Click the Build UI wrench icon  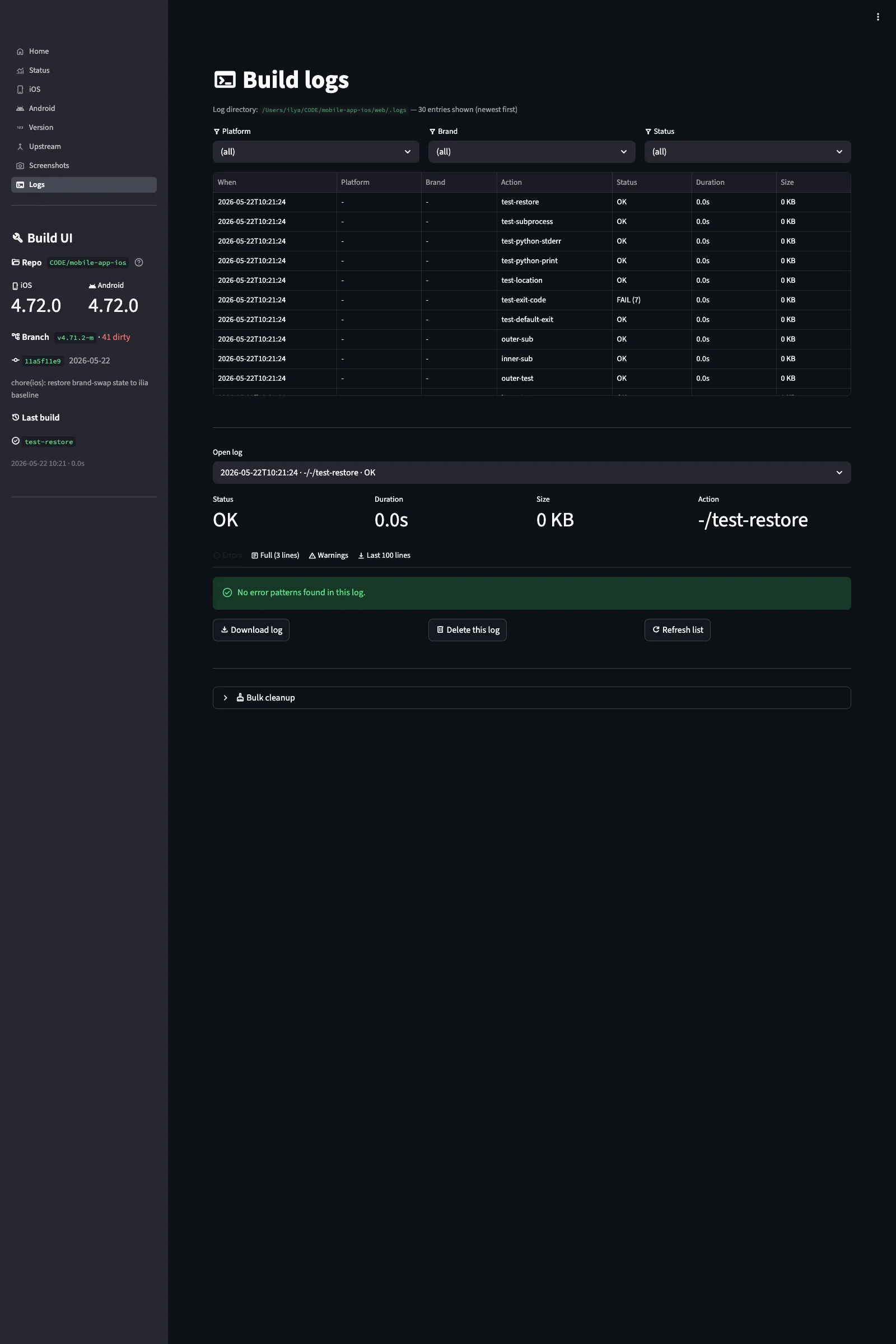point(18,237)
